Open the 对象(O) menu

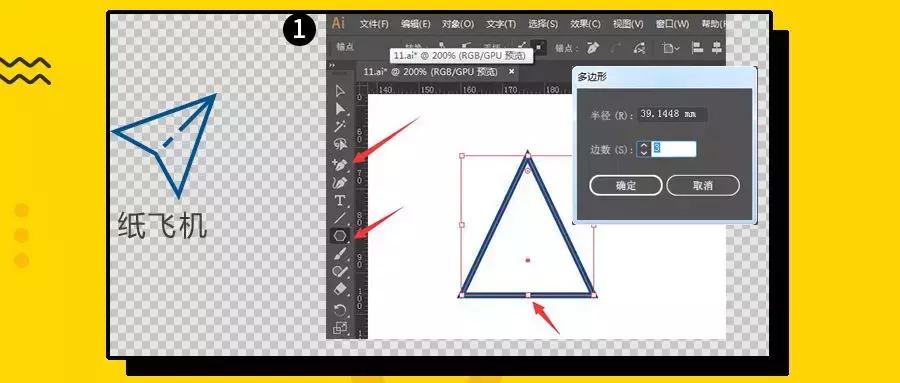click(x=458, y=24)
